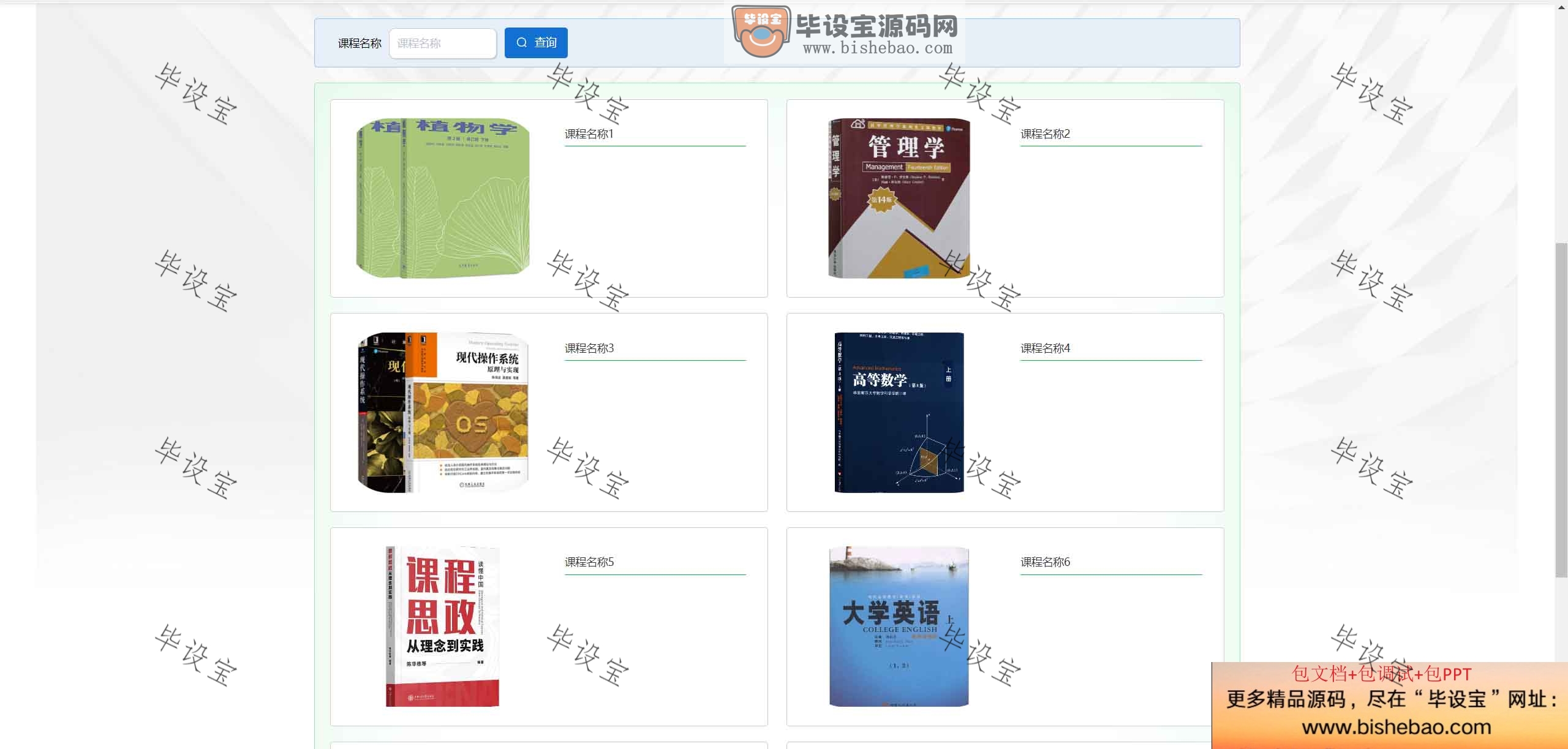Open the 管理学 book cover thumbnail
Viewport: 1568px width, 749px height.
tap(899, 198)
